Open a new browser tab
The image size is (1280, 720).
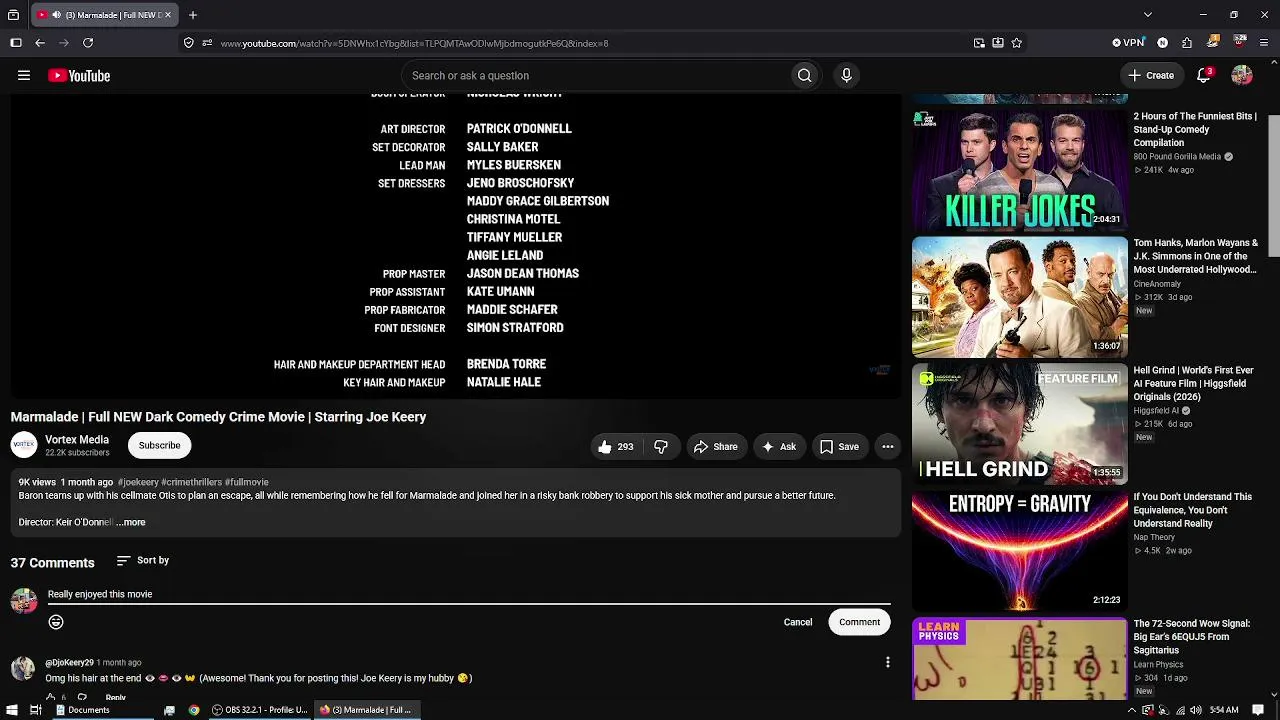tap(193, 15)
